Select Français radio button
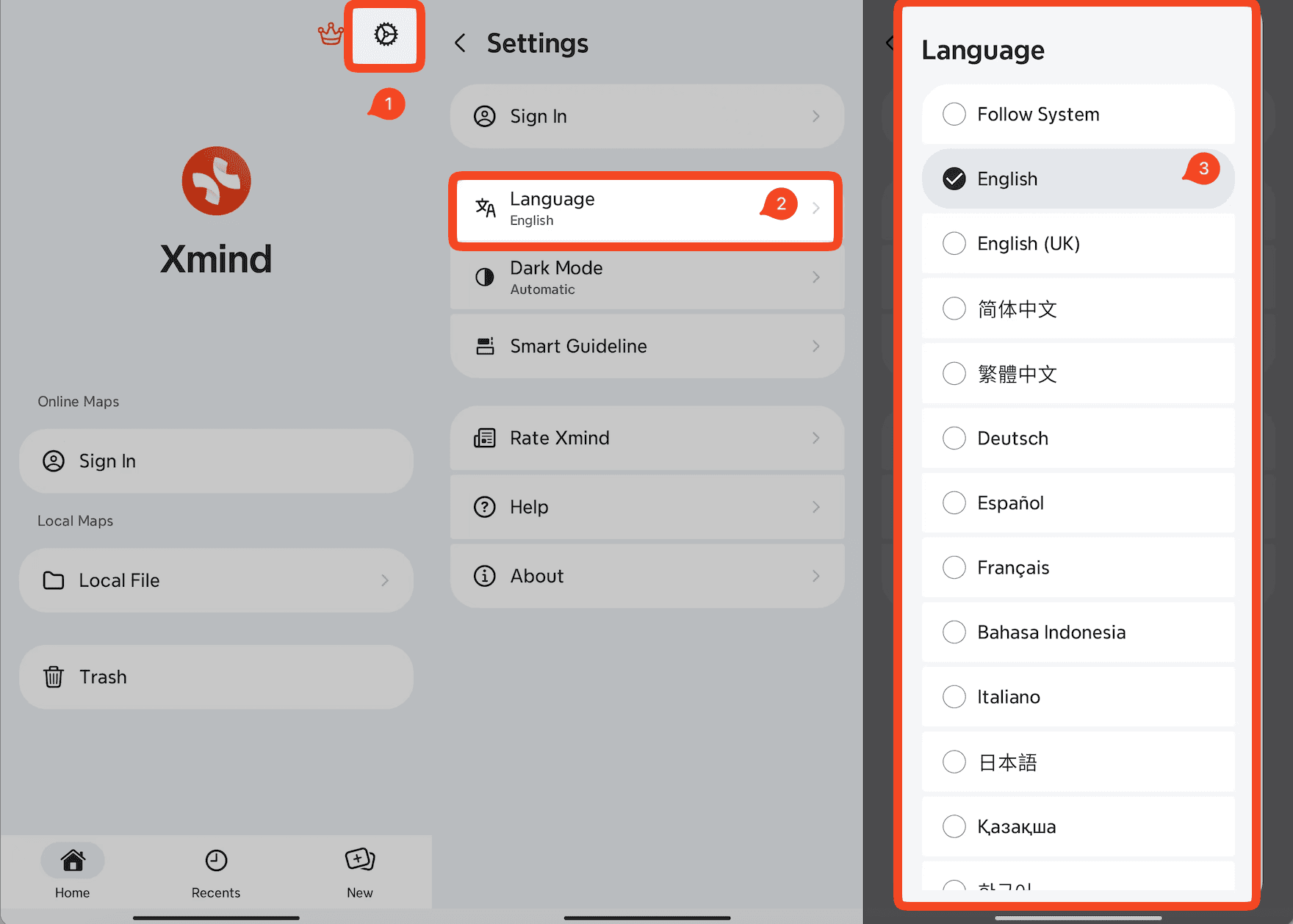The width and height of the screenshot is (1293, 924). (954, 567)
